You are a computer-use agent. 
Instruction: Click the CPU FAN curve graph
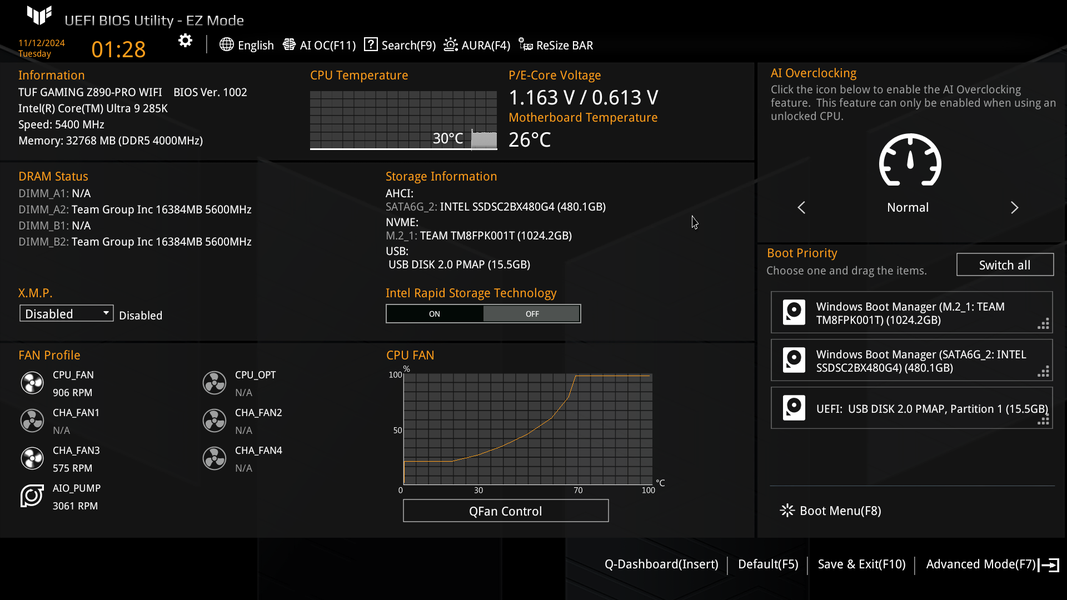click(x=527, y=429)
